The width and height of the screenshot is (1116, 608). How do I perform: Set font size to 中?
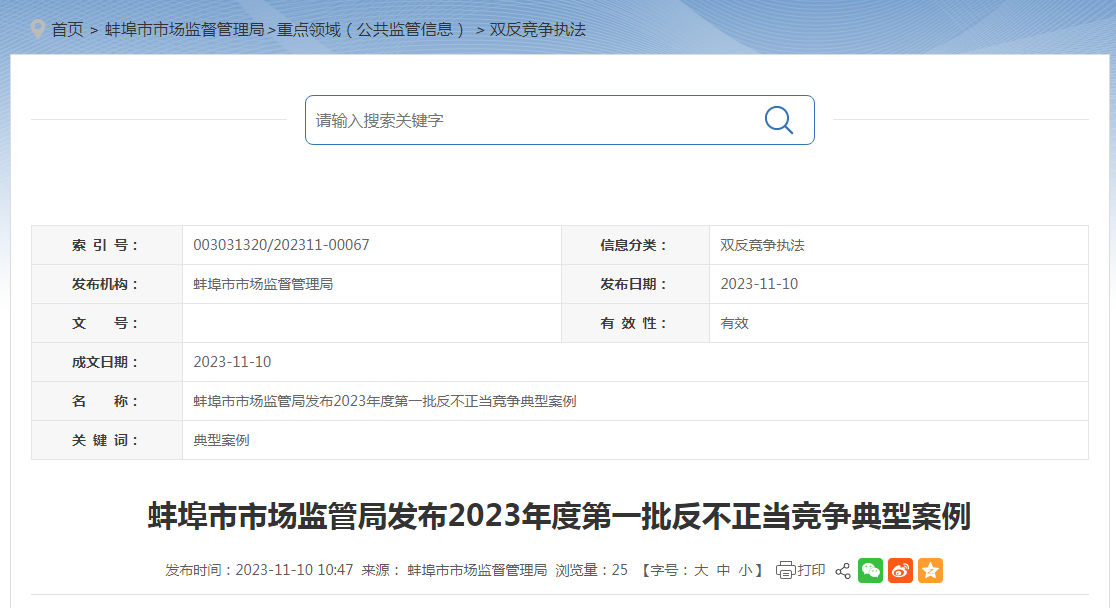pos(723,570)
